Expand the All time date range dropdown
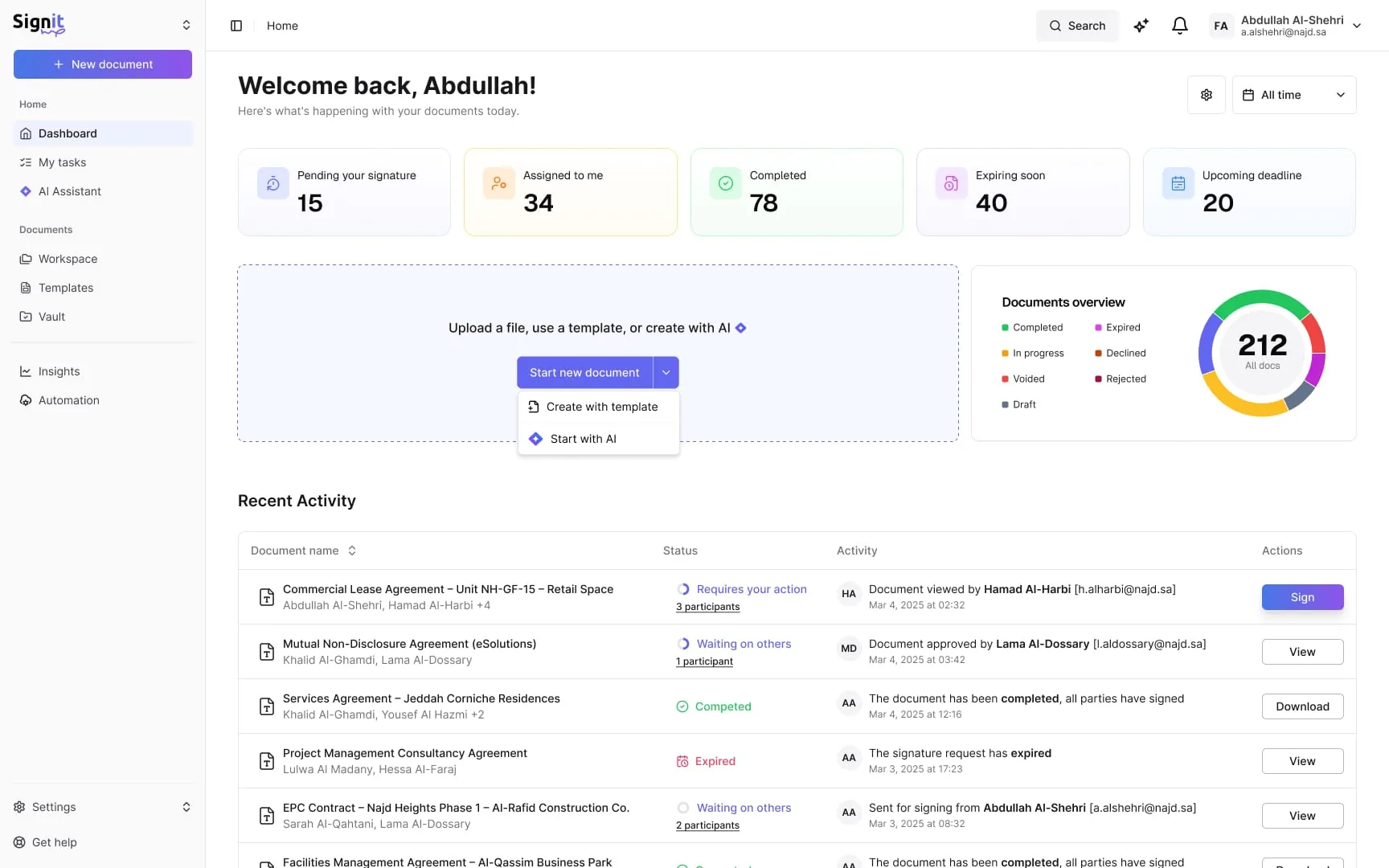The height and width of the screenshot is (868, 1389). (1293, 94)
